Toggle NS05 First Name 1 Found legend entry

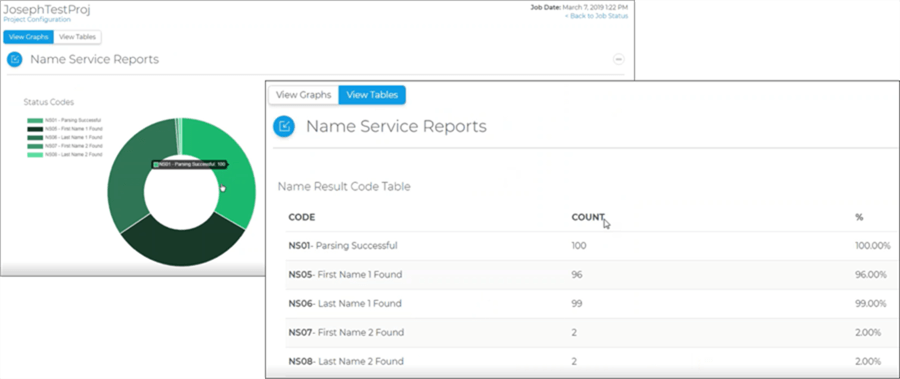pos(65,129)
